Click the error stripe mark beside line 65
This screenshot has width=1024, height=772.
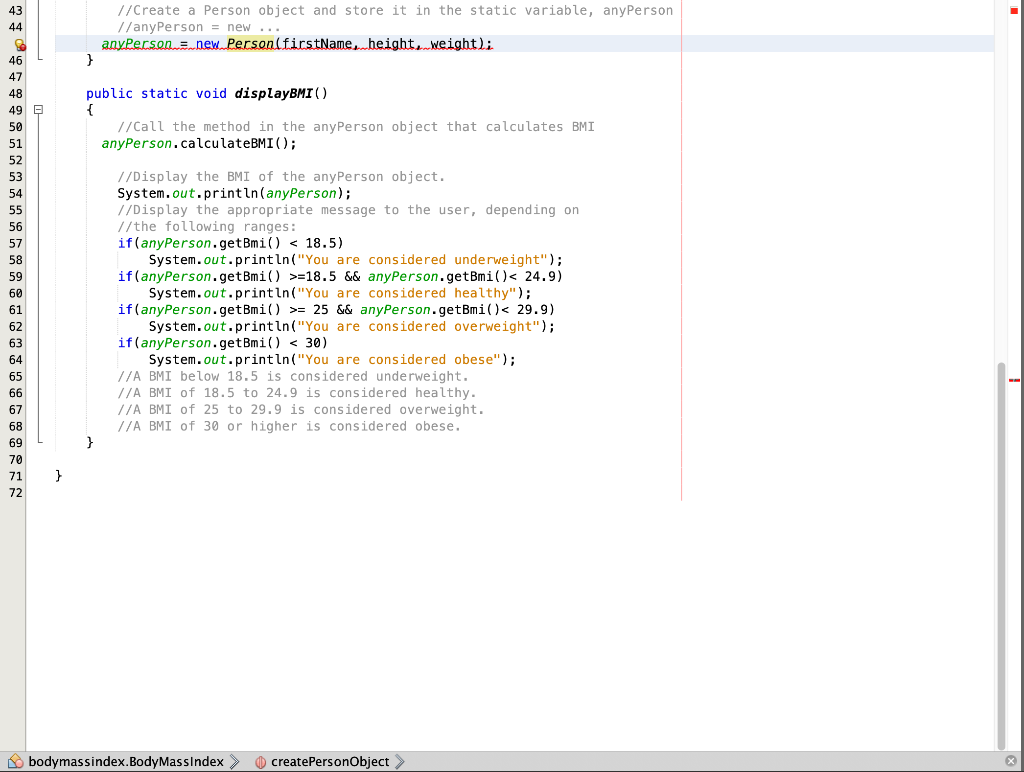click(x=1013, y=380)
